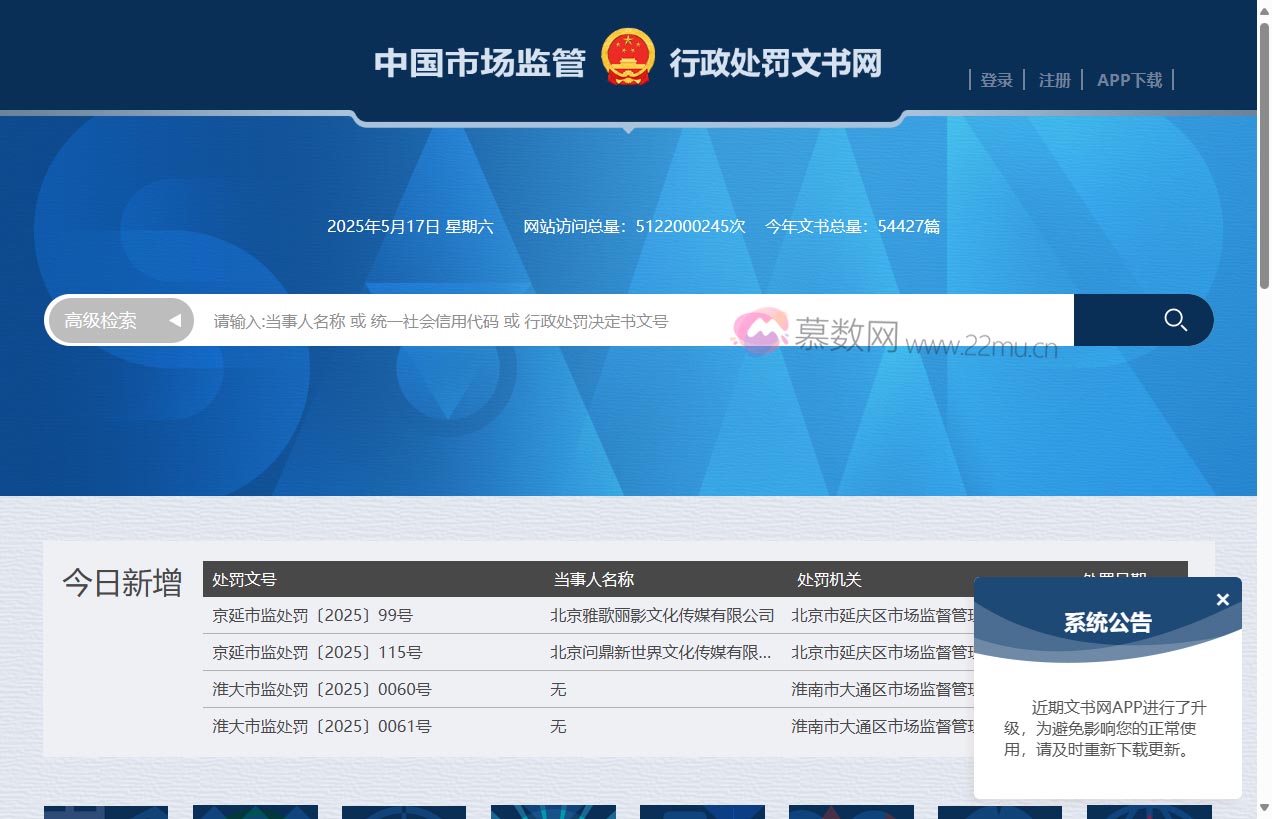The image size is (1272, 819).
Task: Click the 注册 register link
Action: click(x=1054, y=80)
